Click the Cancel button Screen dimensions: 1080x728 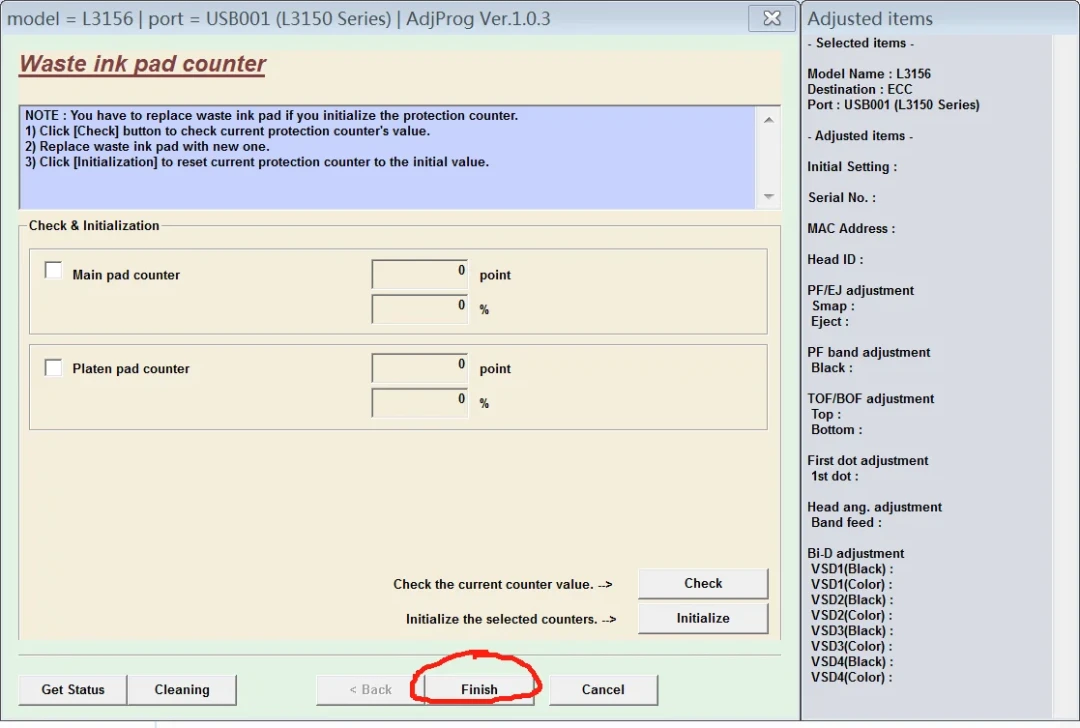click(x=603, y=689)
